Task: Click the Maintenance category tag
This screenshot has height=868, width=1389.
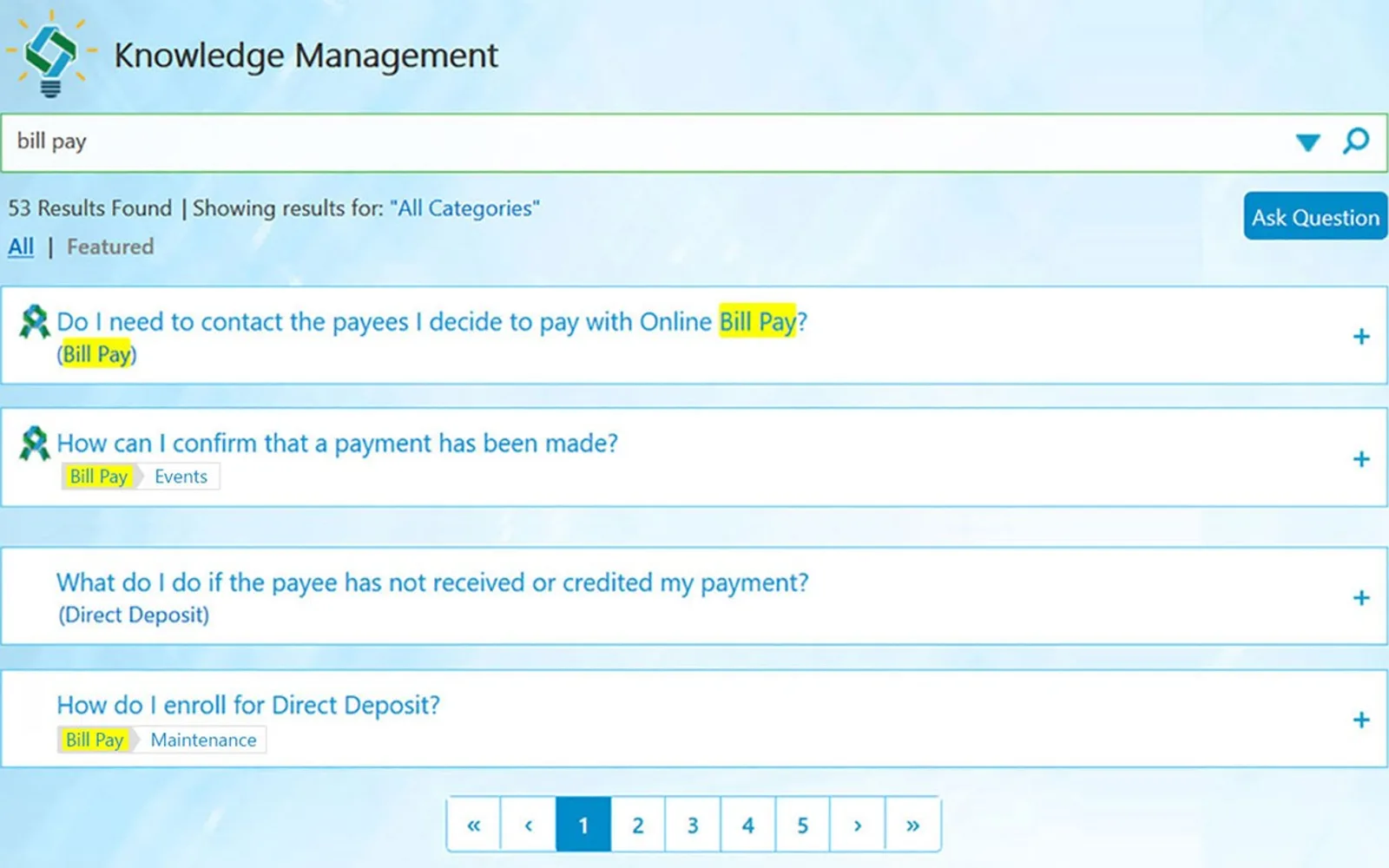Action: coord(204,740)
